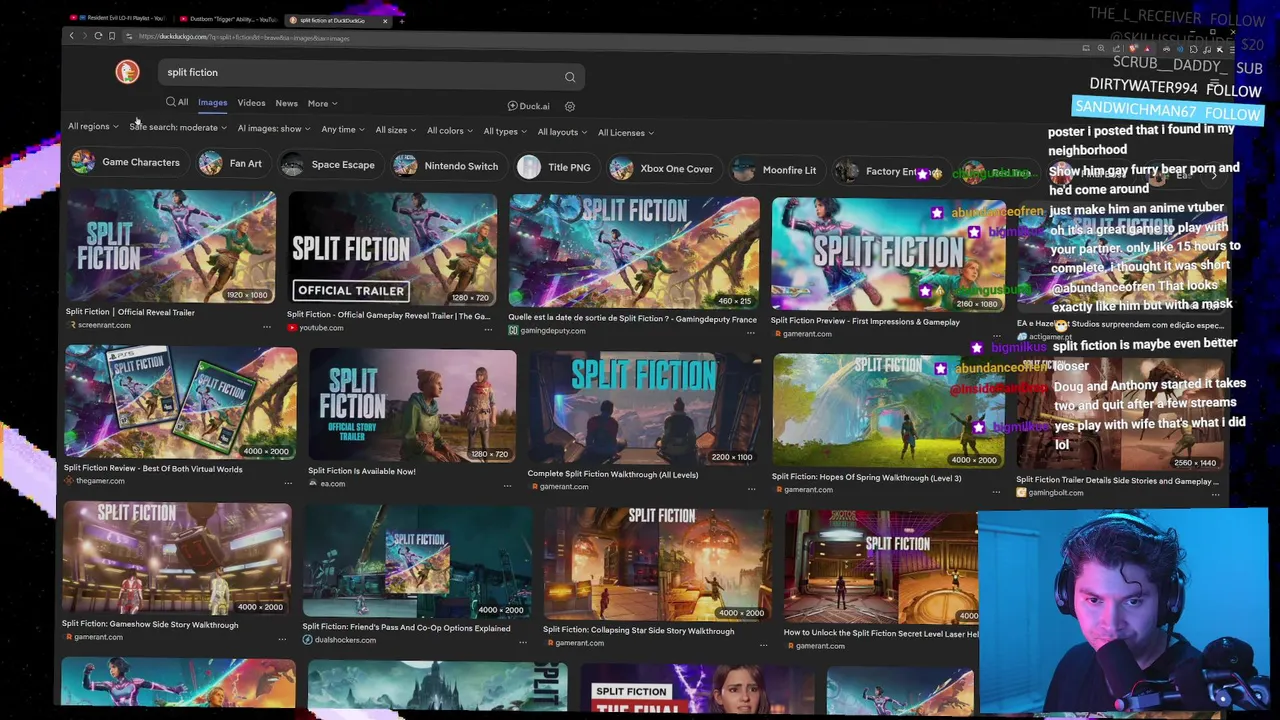Open Friend's Pass And Co-Op thumbnail
1280x720 pixels.
tap(417, 562)
